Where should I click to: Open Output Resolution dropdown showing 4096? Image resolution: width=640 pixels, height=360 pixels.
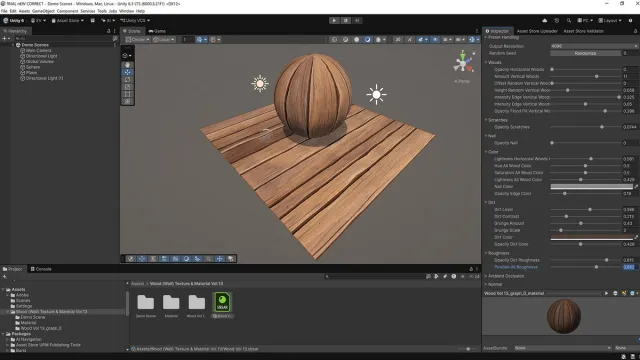(x=594, y=46)
